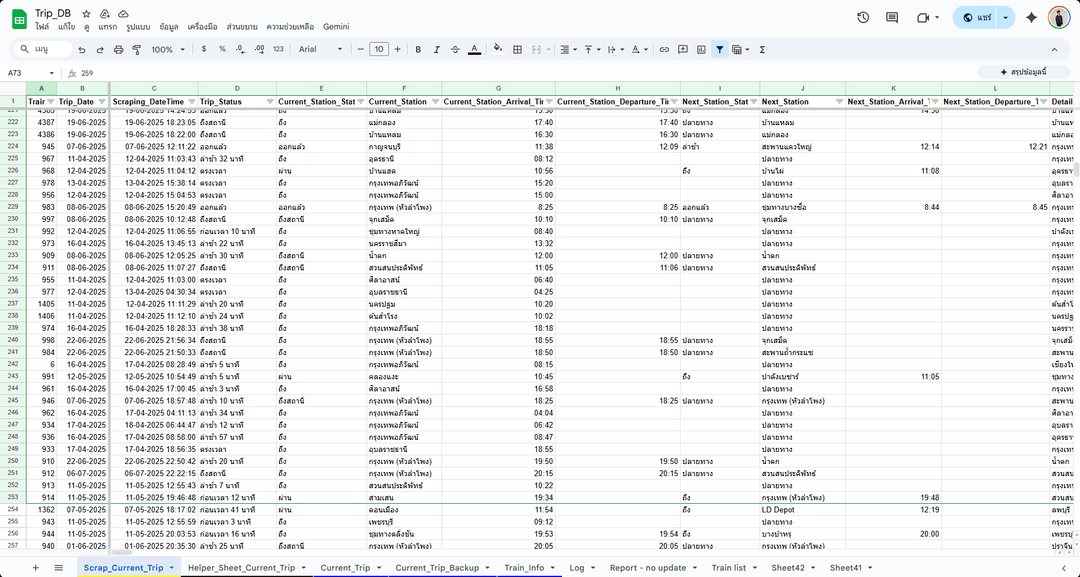This screenshot has height=577, width=1080.
Task: Open filter dropdown on Trip_Status column
Action: 269,102
